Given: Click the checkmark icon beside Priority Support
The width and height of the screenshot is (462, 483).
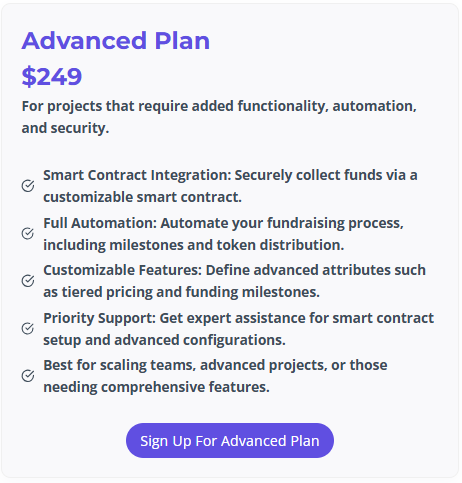Looking at the screenshot, I should 28,328.
